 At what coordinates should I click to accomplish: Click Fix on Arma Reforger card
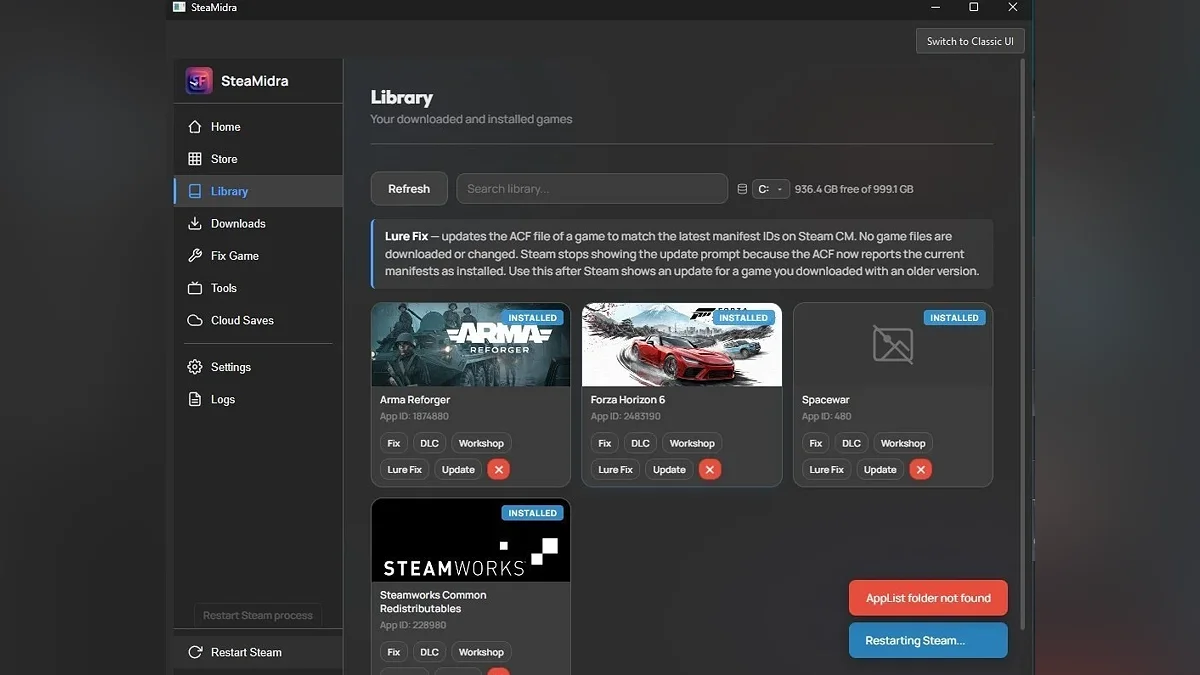[x=394, y=443]
